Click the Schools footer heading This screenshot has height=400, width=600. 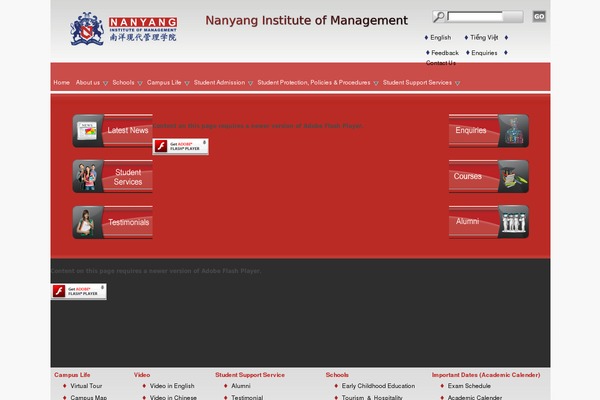click(x=337, y=375)
